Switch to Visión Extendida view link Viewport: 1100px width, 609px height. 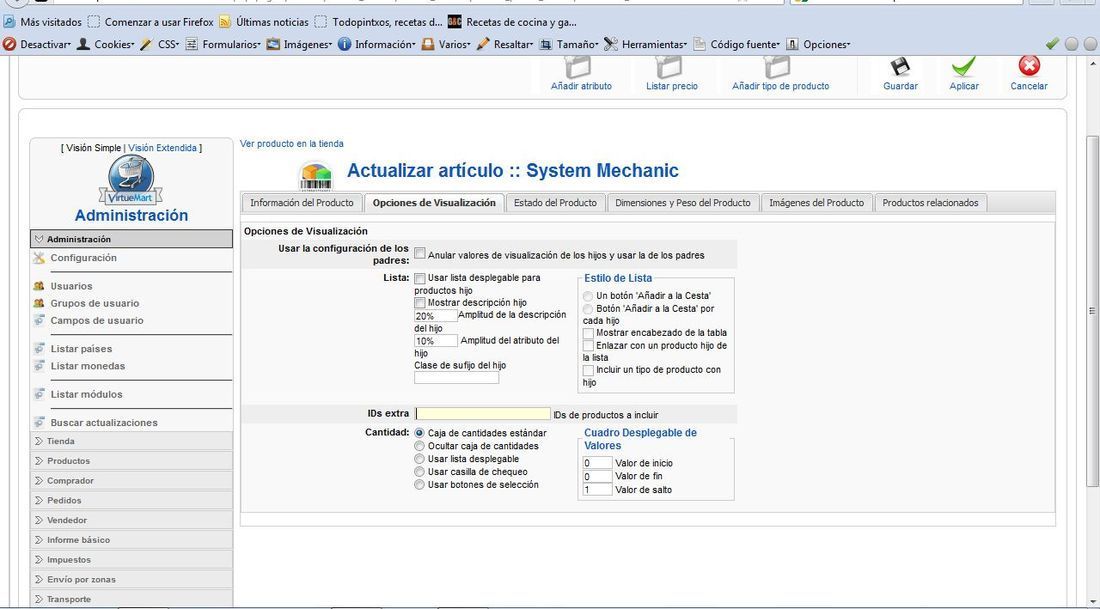[x=162, y=148]
